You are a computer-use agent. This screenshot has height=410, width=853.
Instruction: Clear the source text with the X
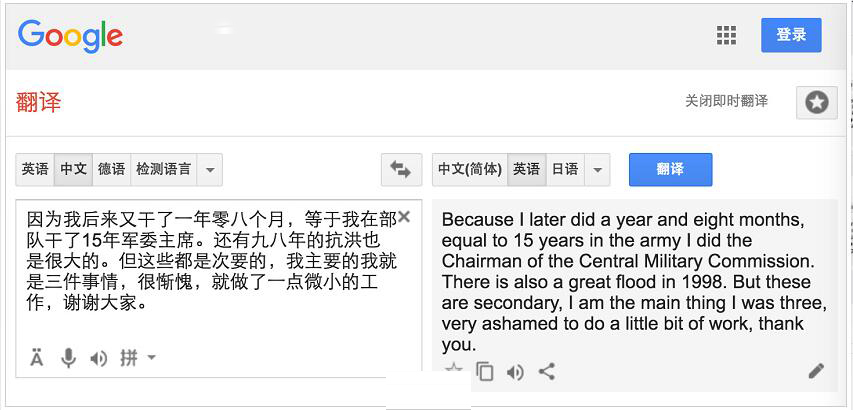[404, 217]
